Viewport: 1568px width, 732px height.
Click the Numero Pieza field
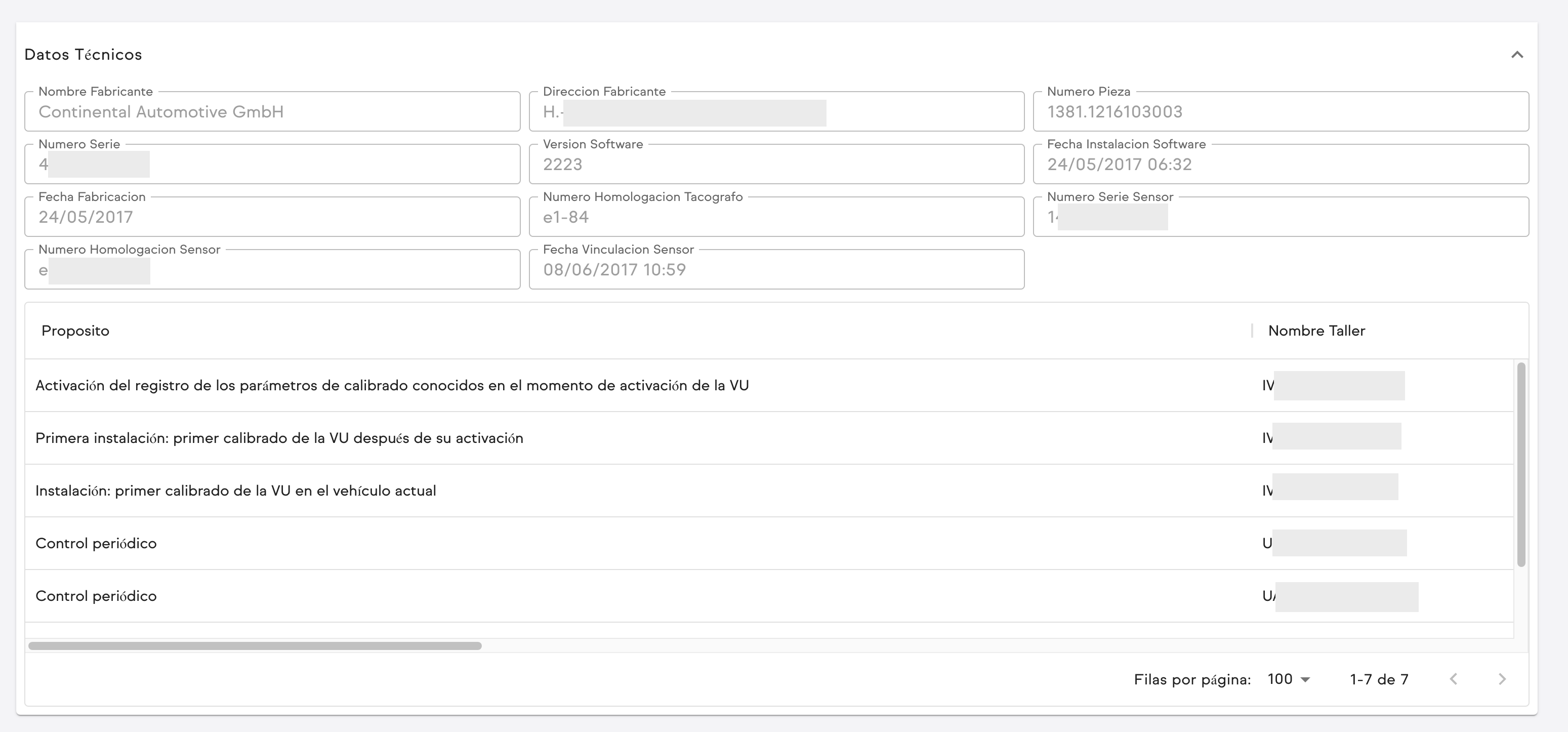(x=1280, y=112)
